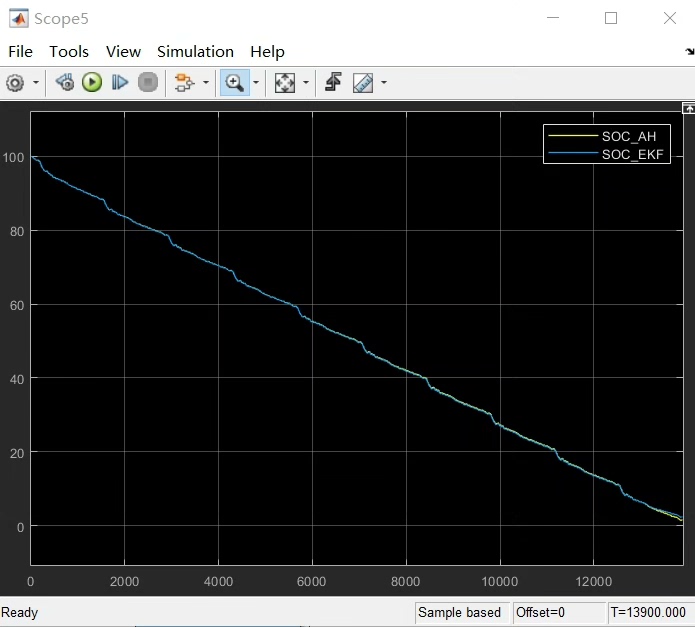Click the SOC_EKF legend entry
Screen dimensions: 695x627
point(633,155)
